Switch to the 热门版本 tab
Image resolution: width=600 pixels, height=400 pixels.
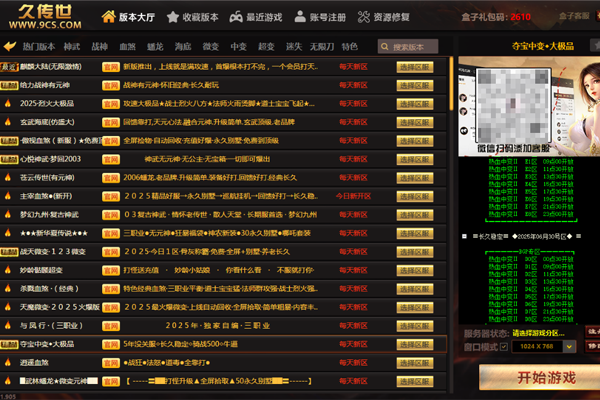click(x=40, y=47)
